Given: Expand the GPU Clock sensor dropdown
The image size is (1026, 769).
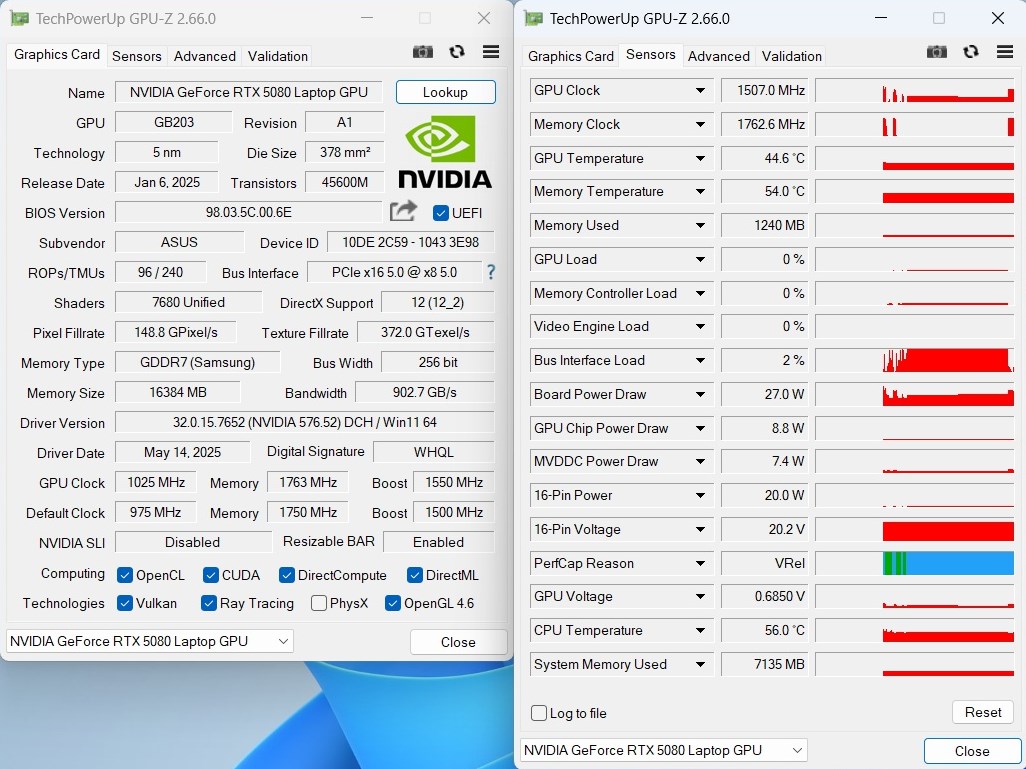Looking at the screenshot, I should pyautogui.click(x=700, y=90).
